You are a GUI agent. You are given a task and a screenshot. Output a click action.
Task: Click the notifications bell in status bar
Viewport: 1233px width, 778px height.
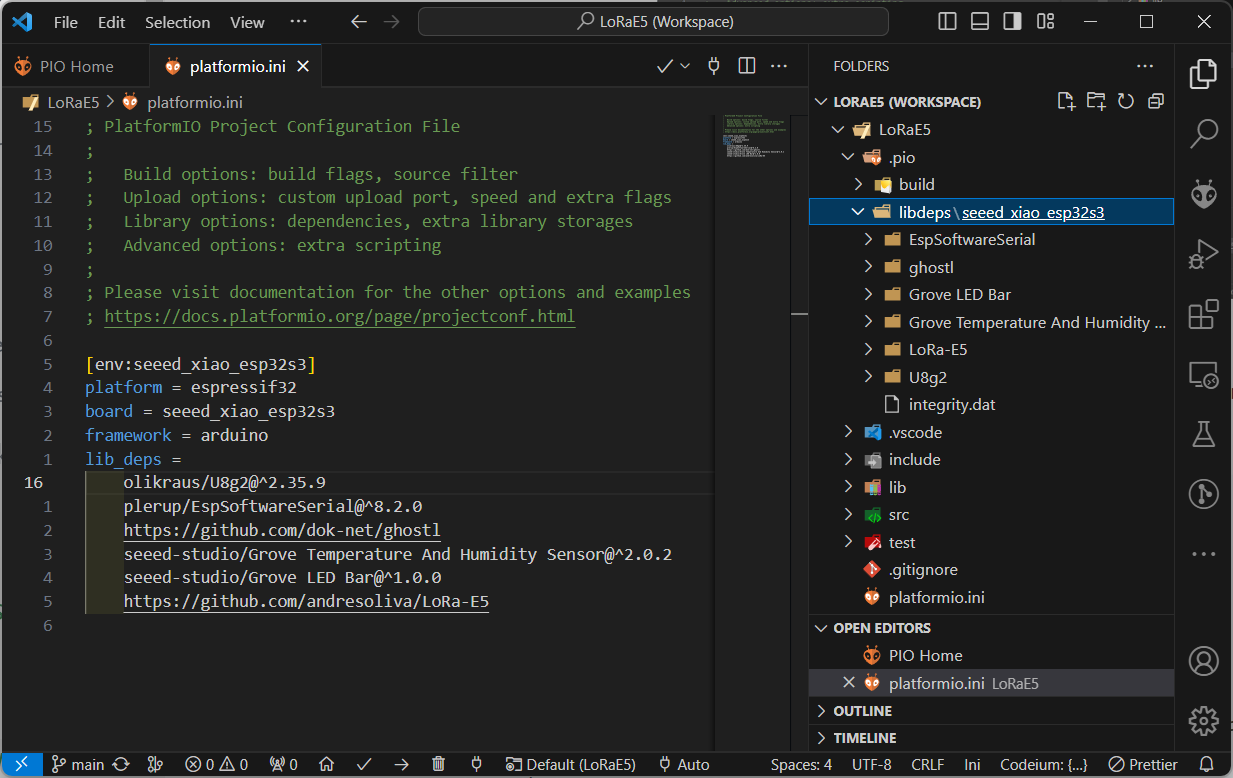[x=1207, y=764]
